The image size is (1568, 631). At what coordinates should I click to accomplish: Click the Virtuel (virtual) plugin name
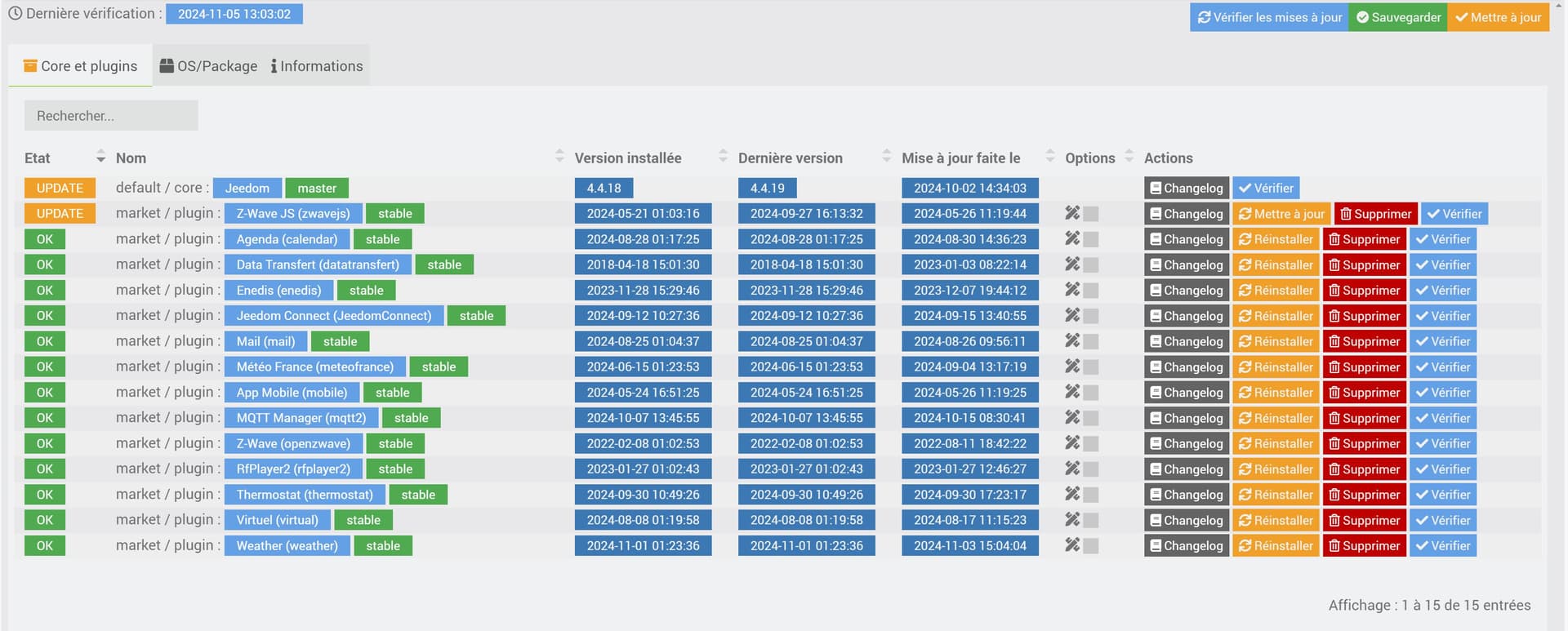(x=278, y=520)
